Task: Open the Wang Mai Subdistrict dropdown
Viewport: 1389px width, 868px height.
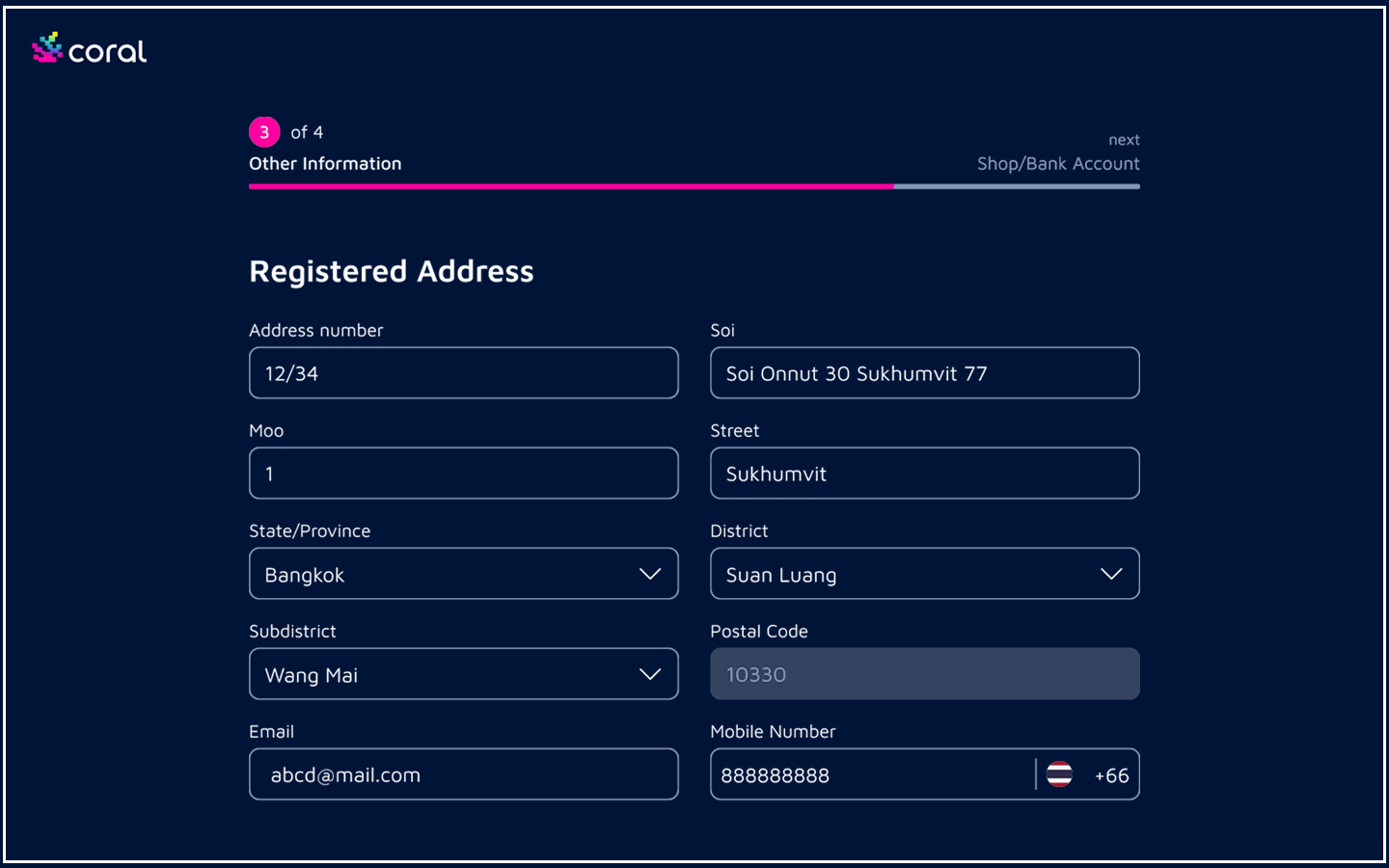Action: (x=464, y=674)
